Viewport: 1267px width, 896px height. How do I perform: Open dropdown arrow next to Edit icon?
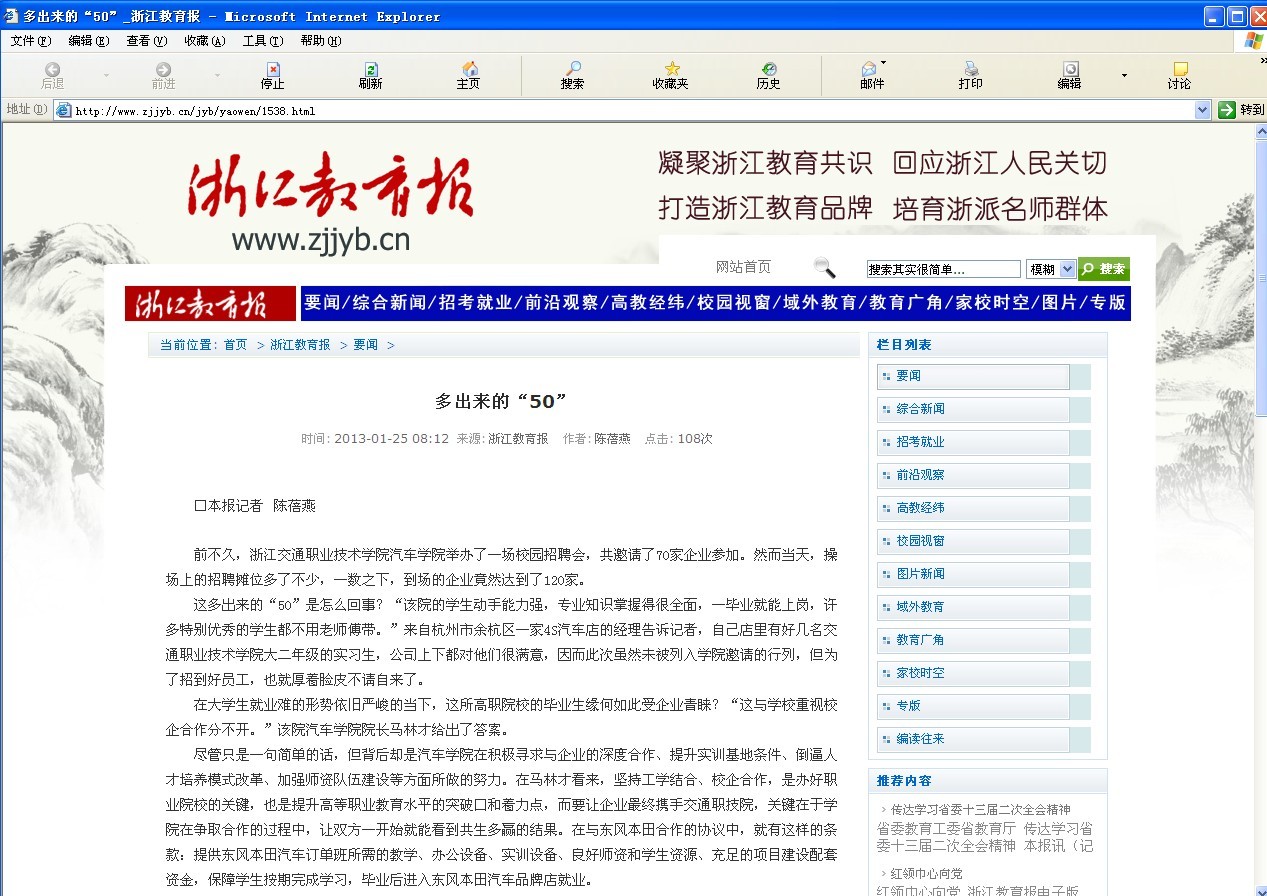pos(1124,75)
